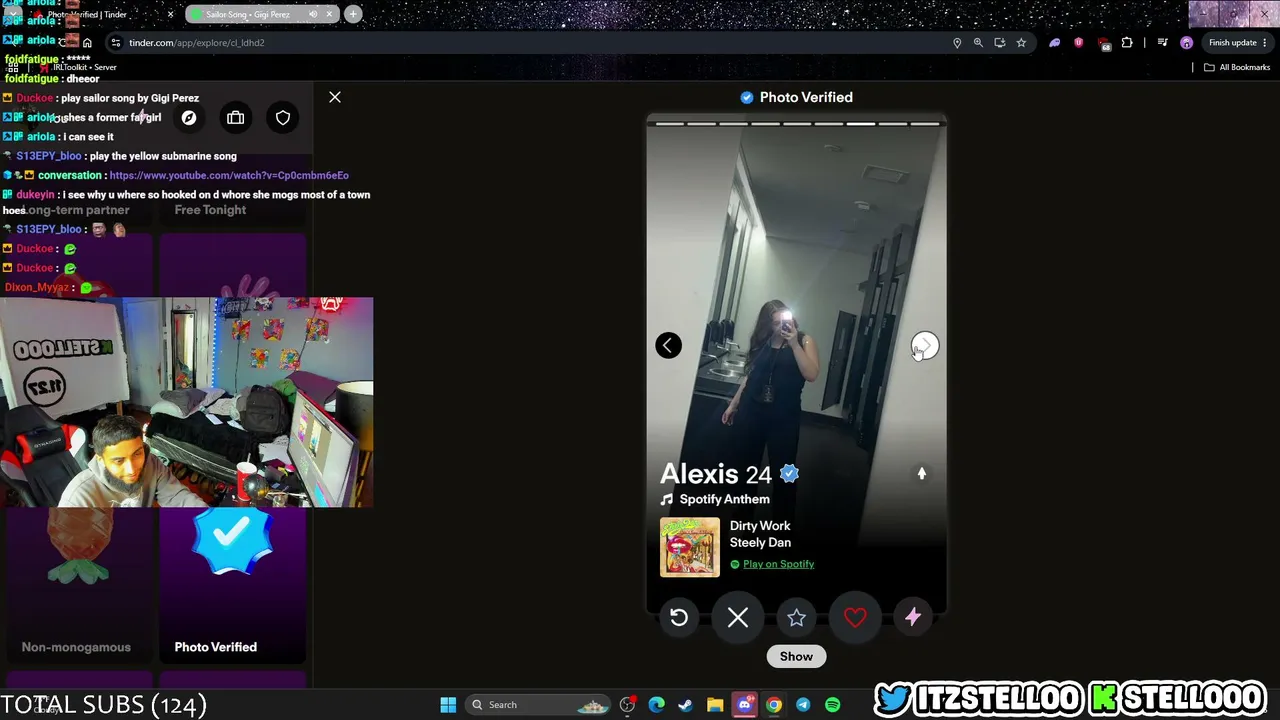
Task: Open the apps grid in bookmarks bar
Action: click(x=13, y=67)
